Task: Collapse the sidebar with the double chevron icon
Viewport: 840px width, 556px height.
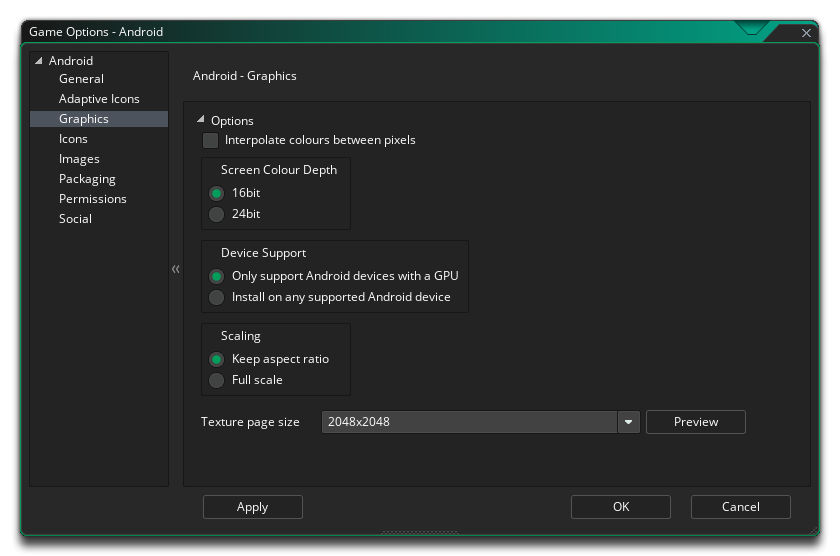Action: coord(176,269)
